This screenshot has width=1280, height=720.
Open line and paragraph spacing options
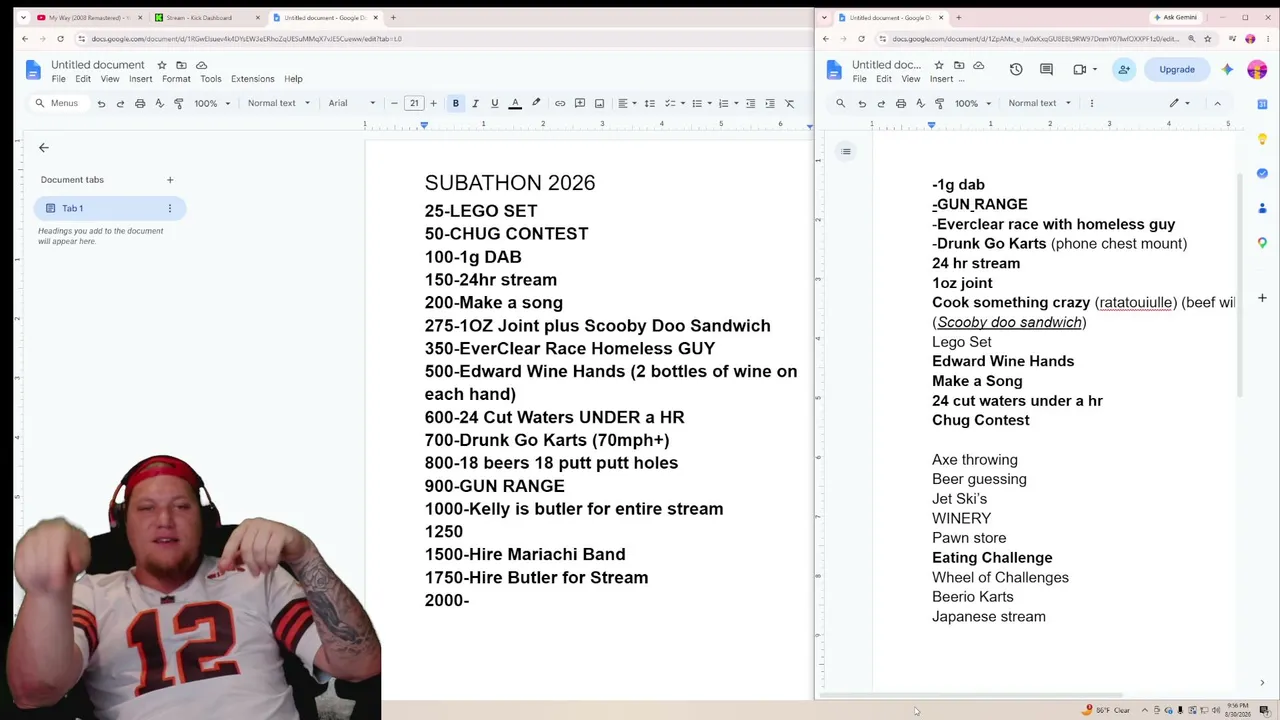click(x=649, y=103)
